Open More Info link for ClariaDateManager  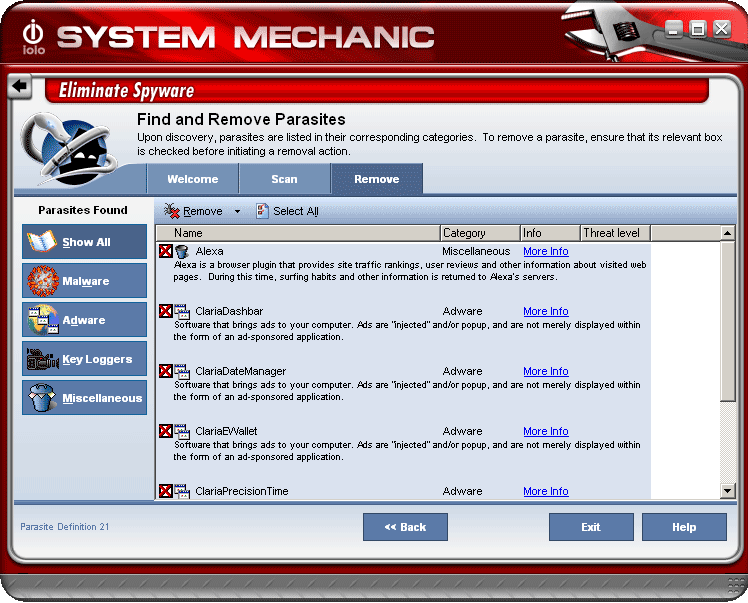point(546,372)
